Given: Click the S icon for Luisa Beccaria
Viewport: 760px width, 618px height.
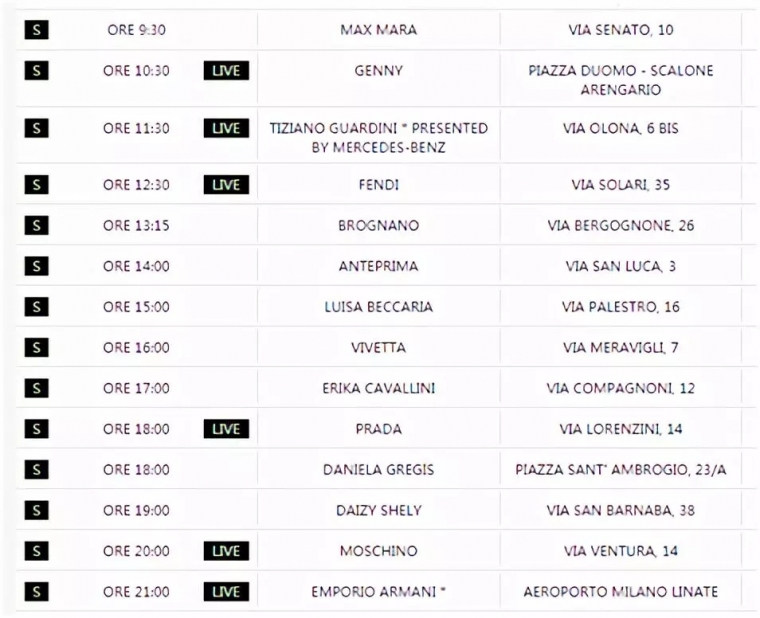Looking at the screenshot, I should click(x=37, y=307).
